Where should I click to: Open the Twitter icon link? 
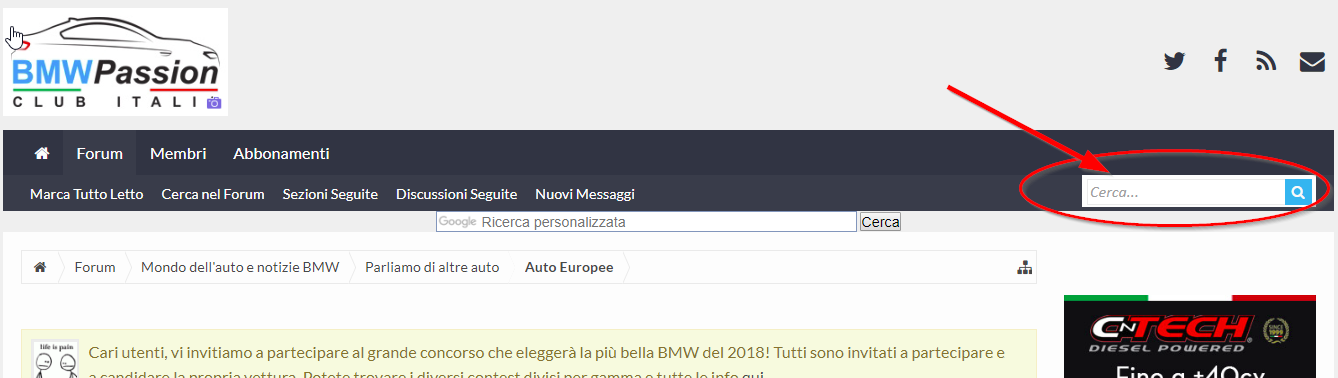[1174, 61]
